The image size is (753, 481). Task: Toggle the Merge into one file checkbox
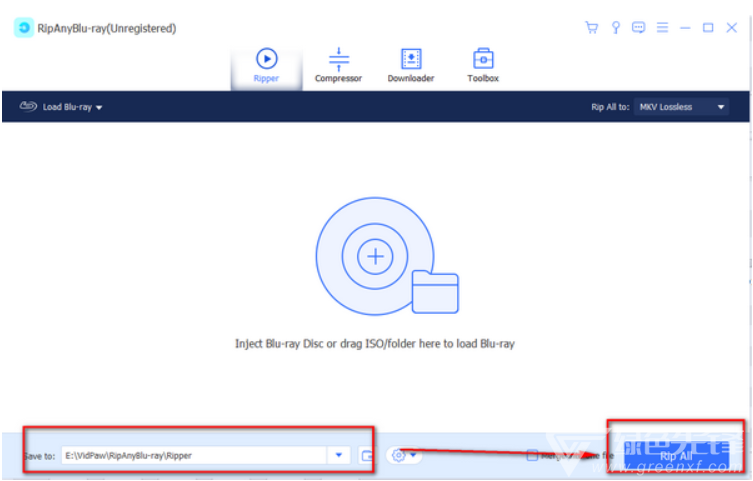pyautogui.click(x=532, y=455)
